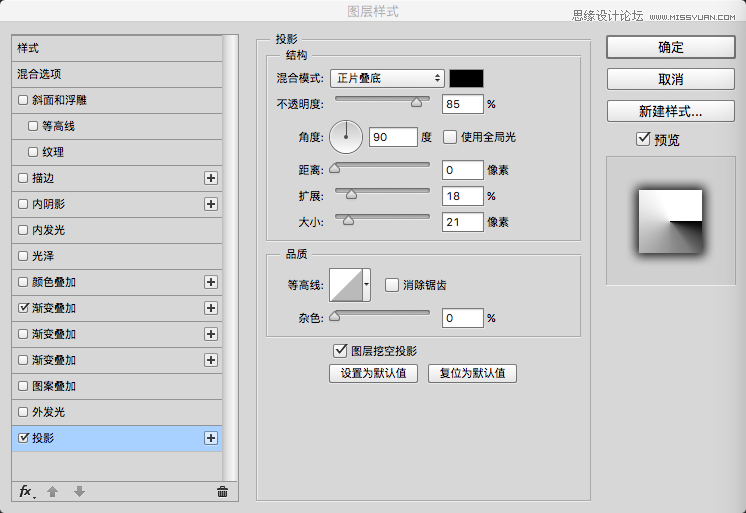Viewport: 746px width, 513px height.
Task: Select the checked 渐变叠加 row label
Action: [x=54, y=308]
